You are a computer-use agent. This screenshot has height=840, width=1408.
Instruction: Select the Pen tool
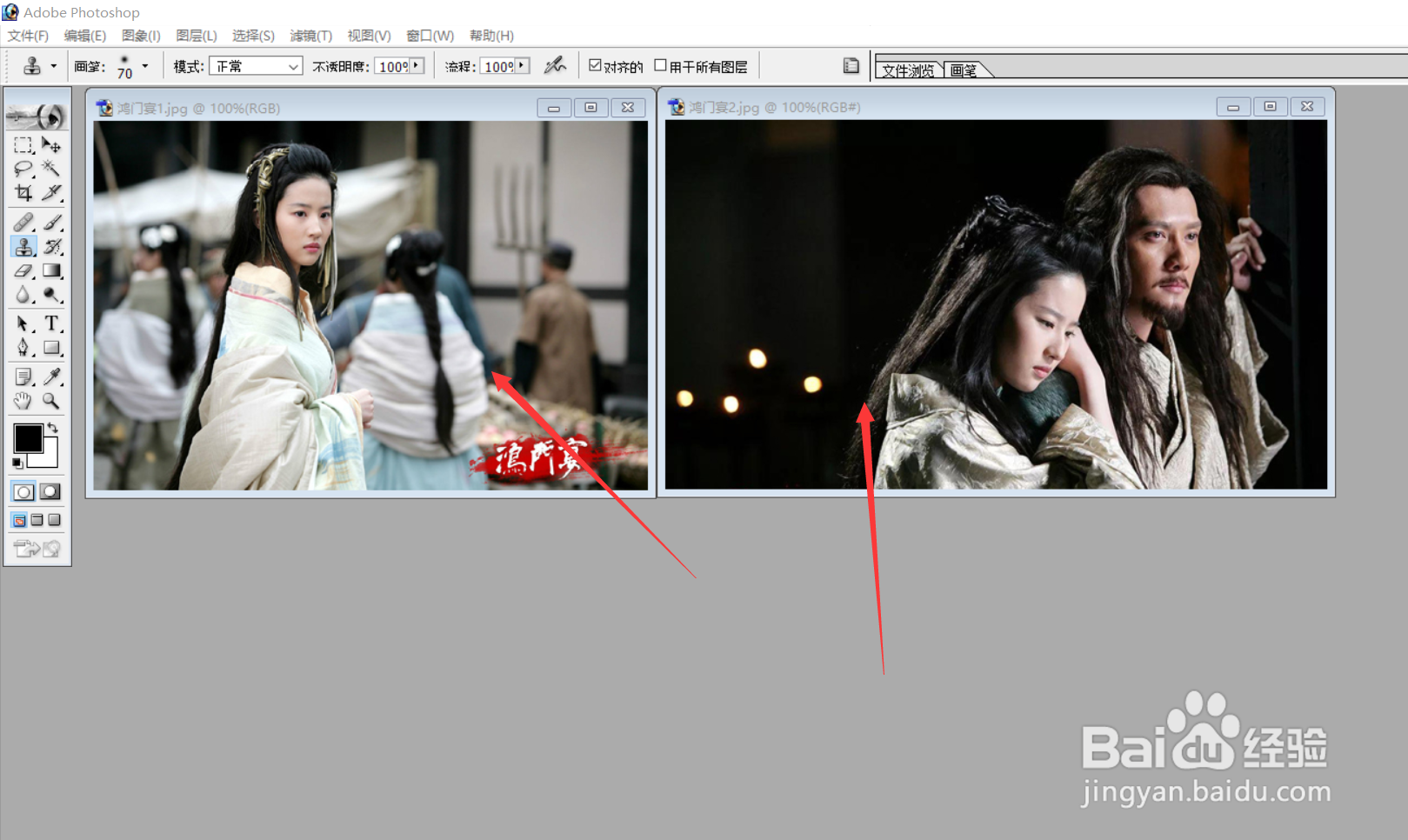(x=23, y=348)
